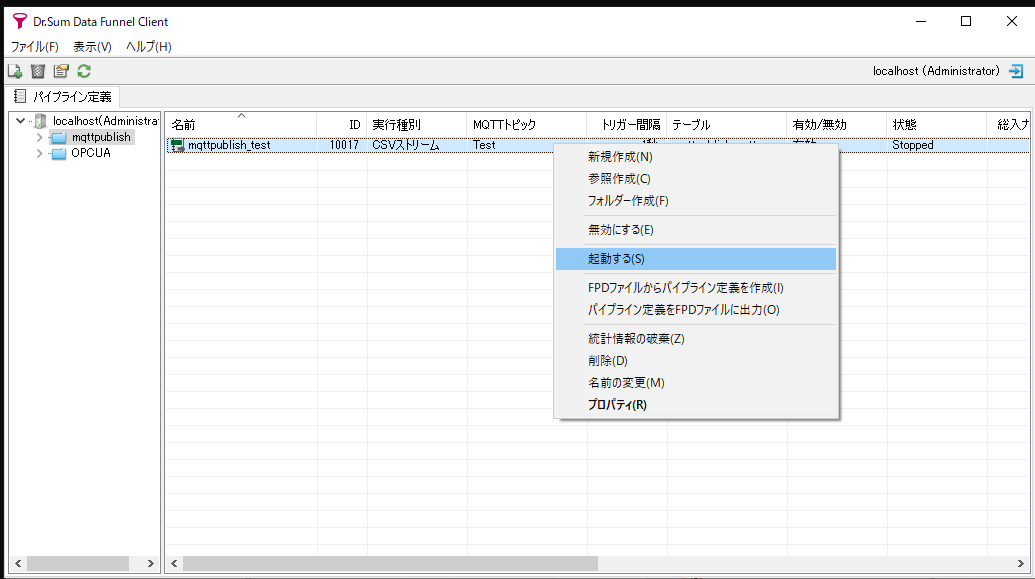Choose 名前の変更(M) from context menu
This screenshot has width=1035, height=579.
[x=696, y=383]
